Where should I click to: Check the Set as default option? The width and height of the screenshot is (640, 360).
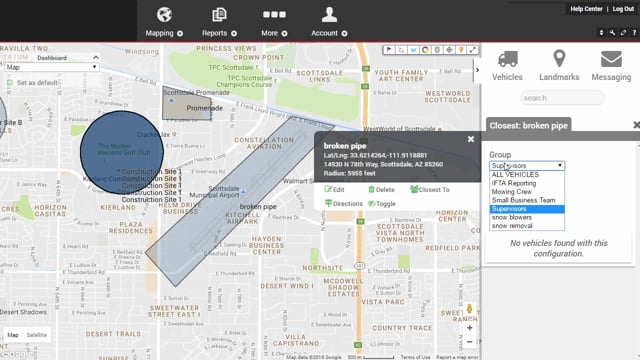coord(10,83)
